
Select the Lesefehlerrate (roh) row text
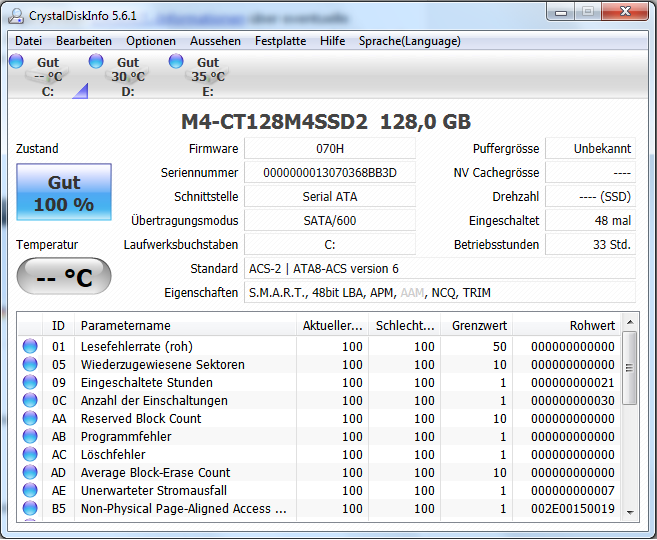click(137, 346)
